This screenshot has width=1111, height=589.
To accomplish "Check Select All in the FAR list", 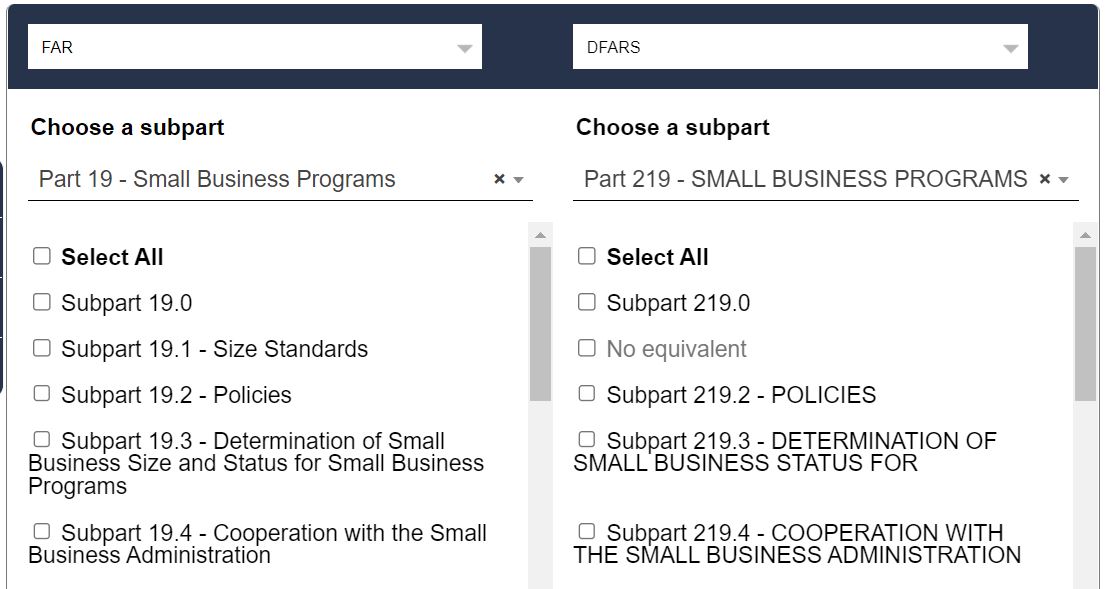I will tap(42, 256).
